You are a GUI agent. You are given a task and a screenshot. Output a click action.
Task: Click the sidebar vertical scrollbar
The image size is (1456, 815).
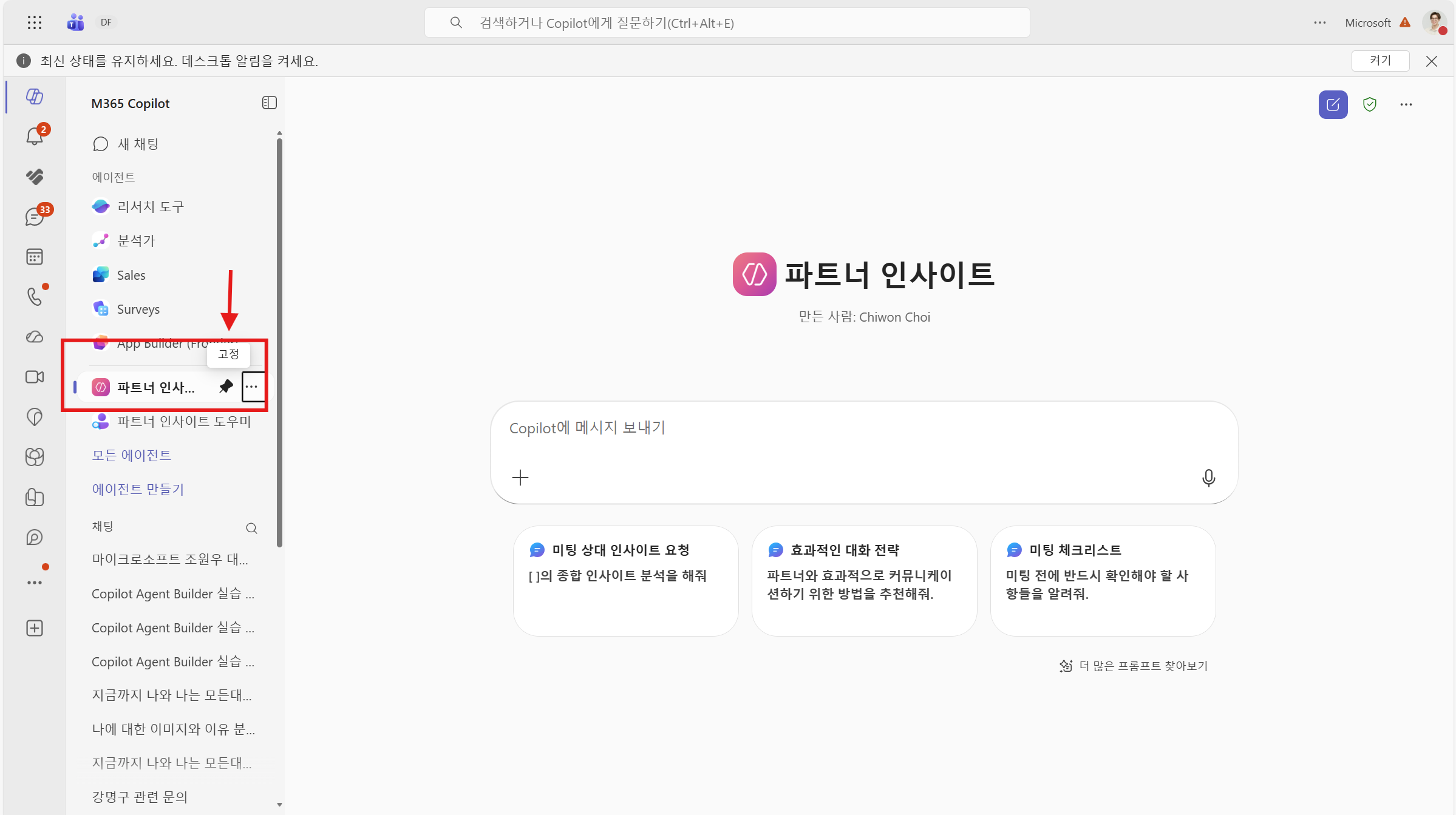tap(279, 343)
